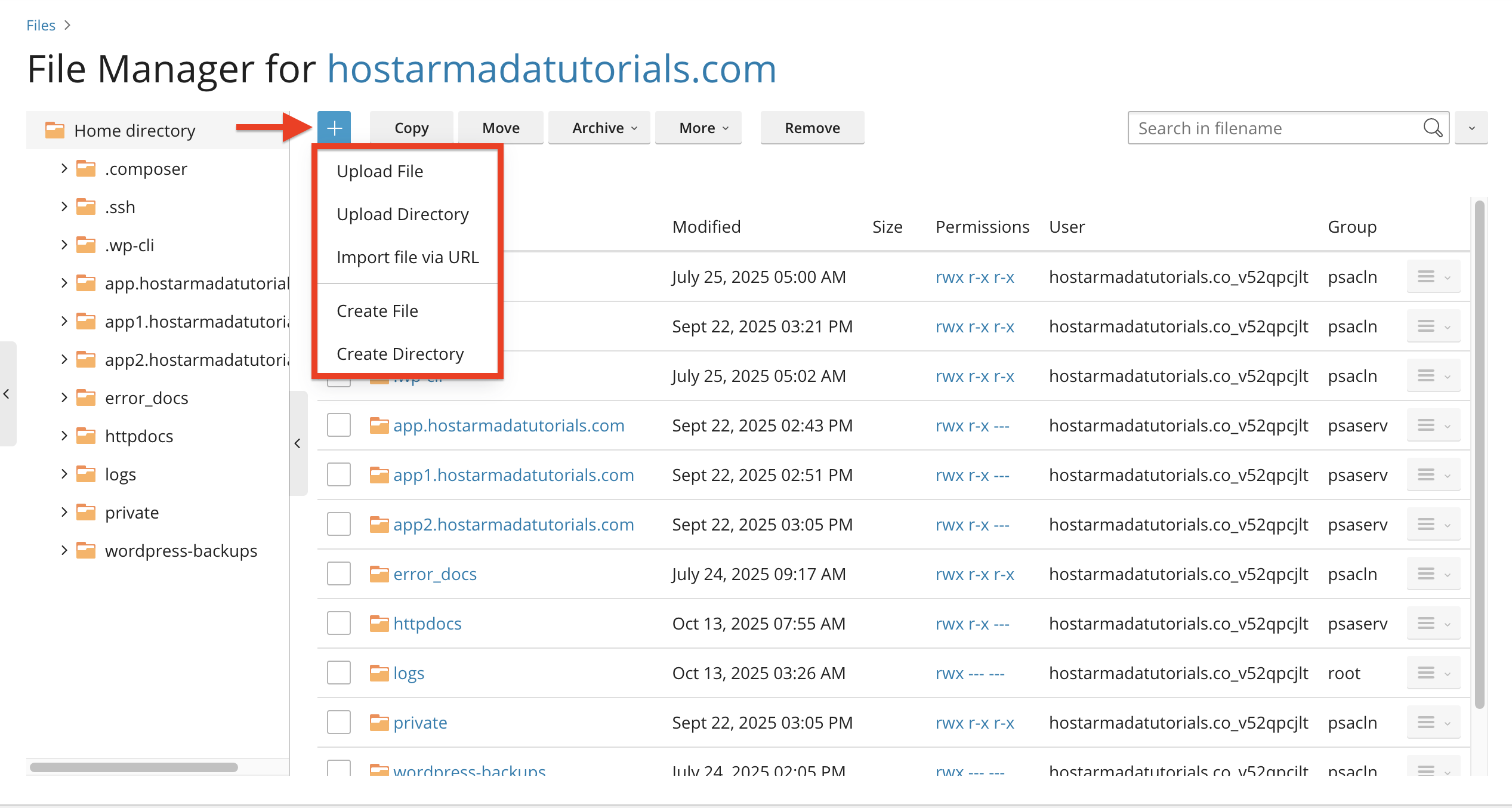Open the hostarmadatutorials.com title link
1512x808 pixels.
[x=552, y=69]
